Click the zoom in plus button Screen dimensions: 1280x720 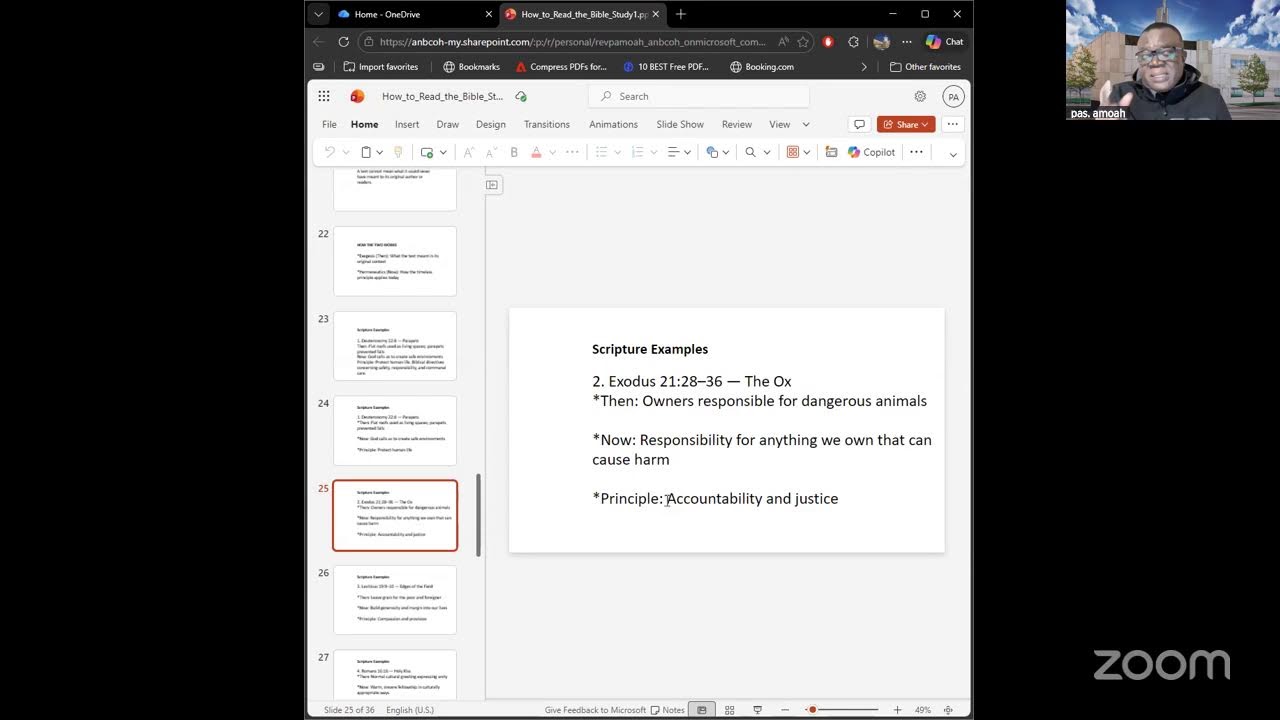coord(897,710)
